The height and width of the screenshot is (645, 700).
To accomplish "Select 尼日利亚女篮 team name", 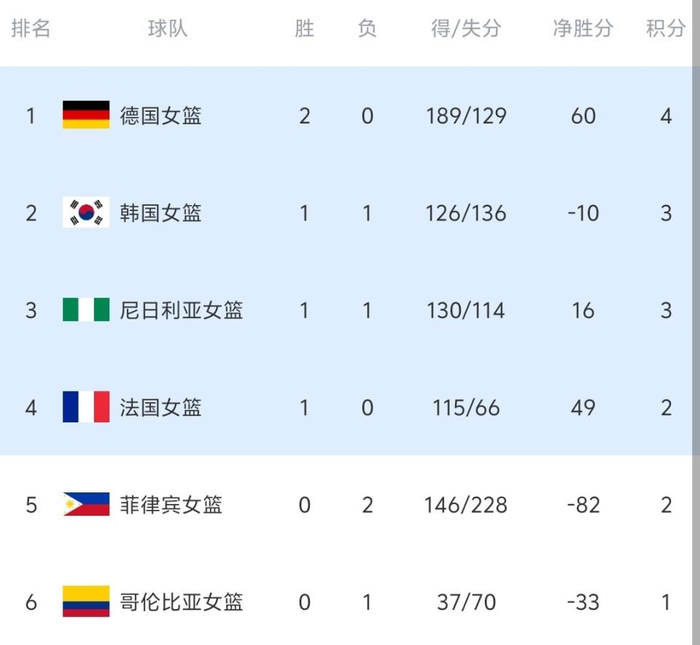I will (181, 310).
